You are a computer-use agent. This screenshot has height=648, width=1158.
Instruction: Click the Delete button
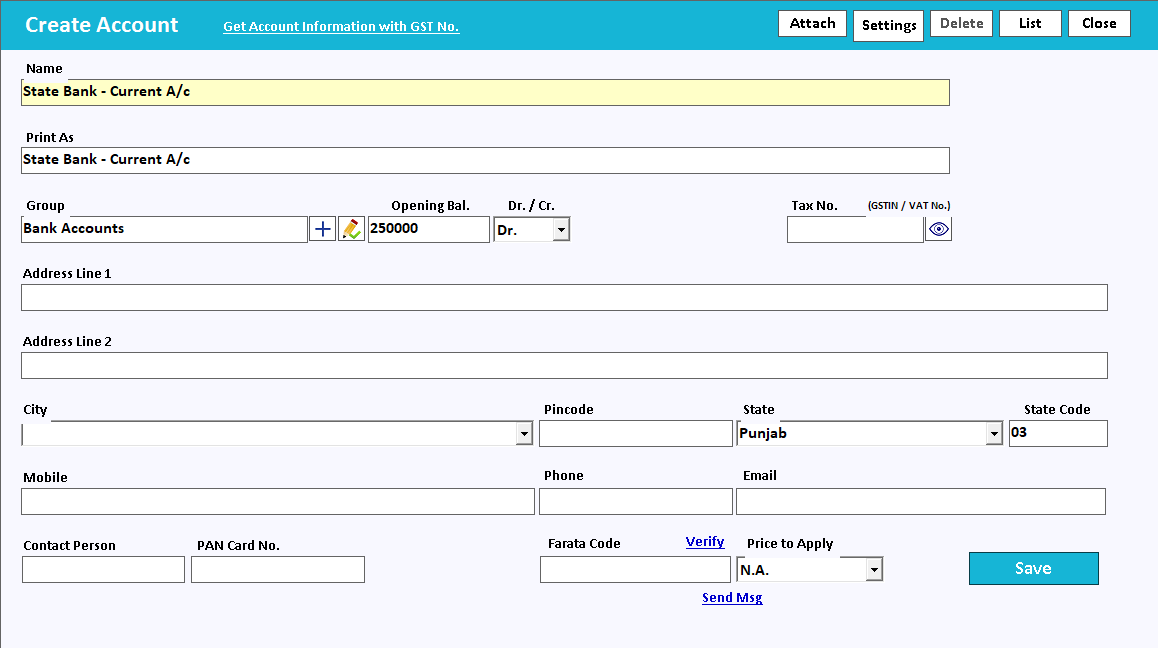click(x=962, y=24)
